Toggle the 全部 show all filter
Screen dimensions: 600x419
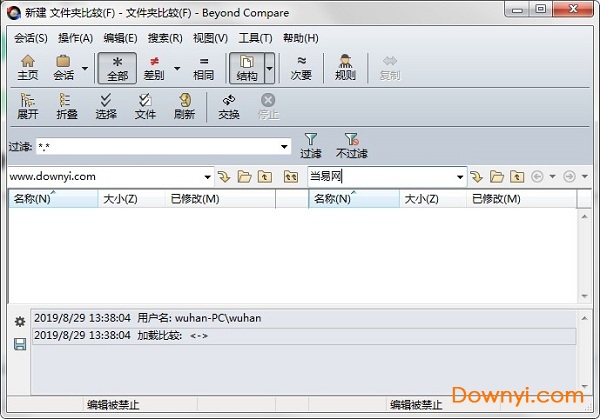[117, 68]
